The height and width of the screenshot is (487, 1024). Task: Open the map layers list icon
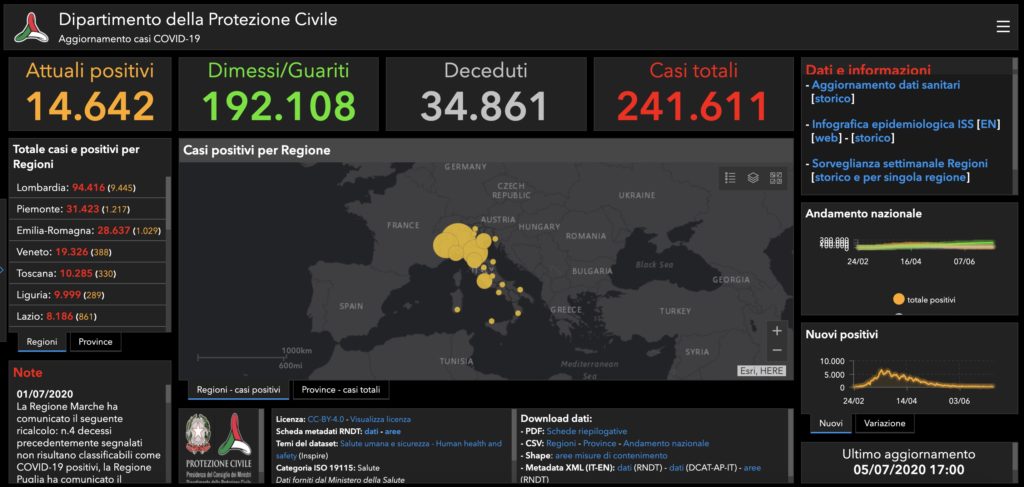click(x=753, y=178)
